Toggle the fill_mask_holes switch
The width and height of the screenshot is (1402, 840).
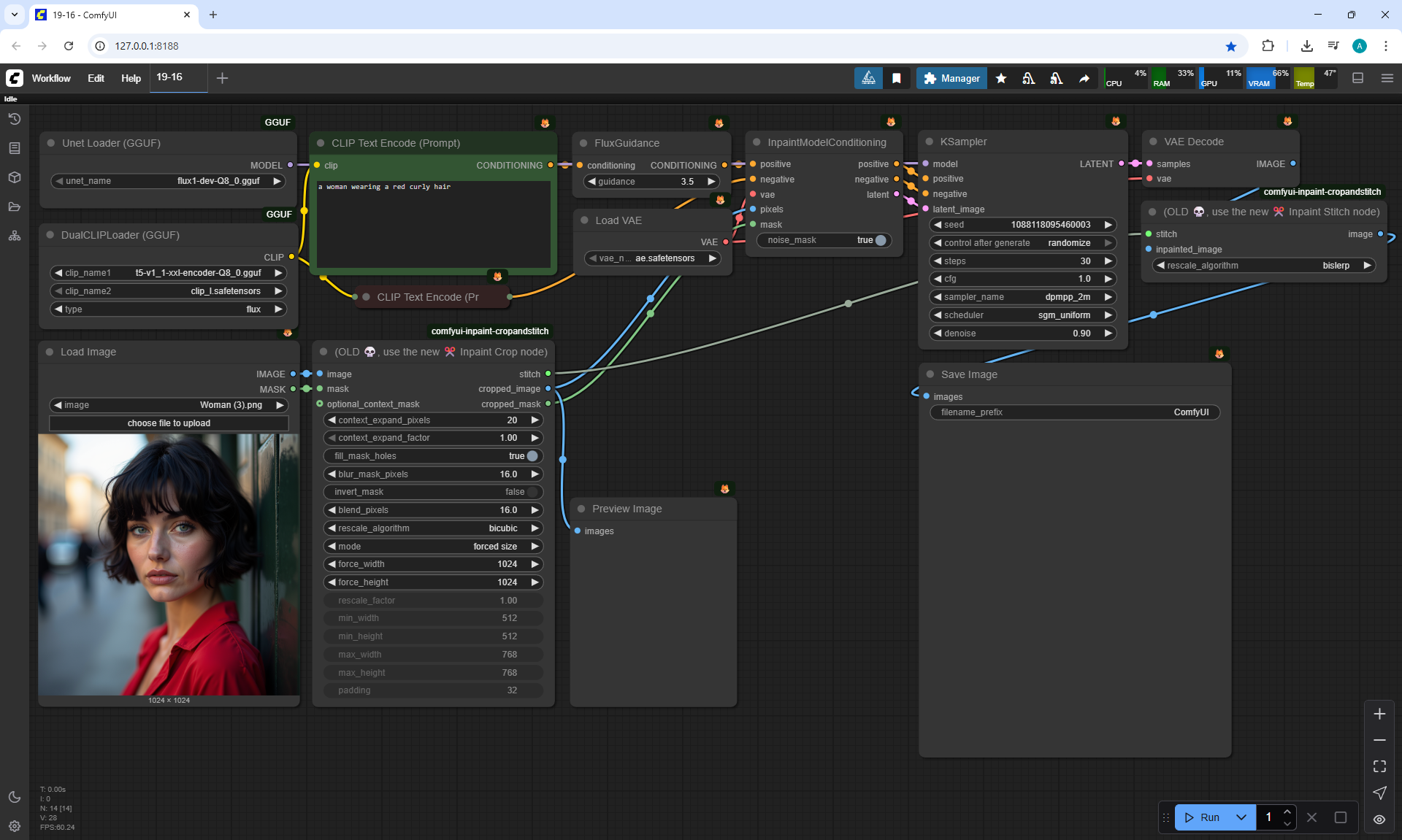tap(532, 456)
